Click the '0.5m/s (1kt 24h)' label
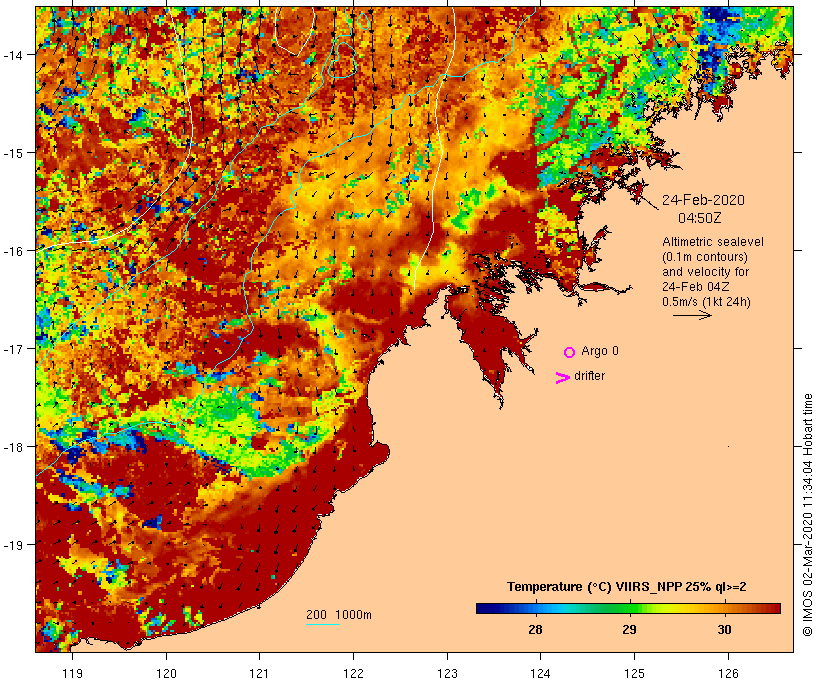 [706, 302]
